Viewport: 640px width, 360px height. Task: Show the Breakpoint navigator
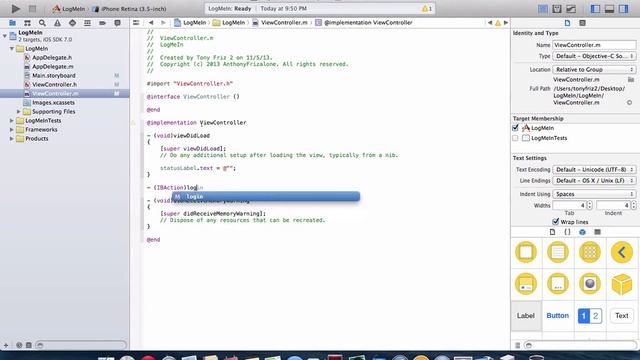(102, 23)
